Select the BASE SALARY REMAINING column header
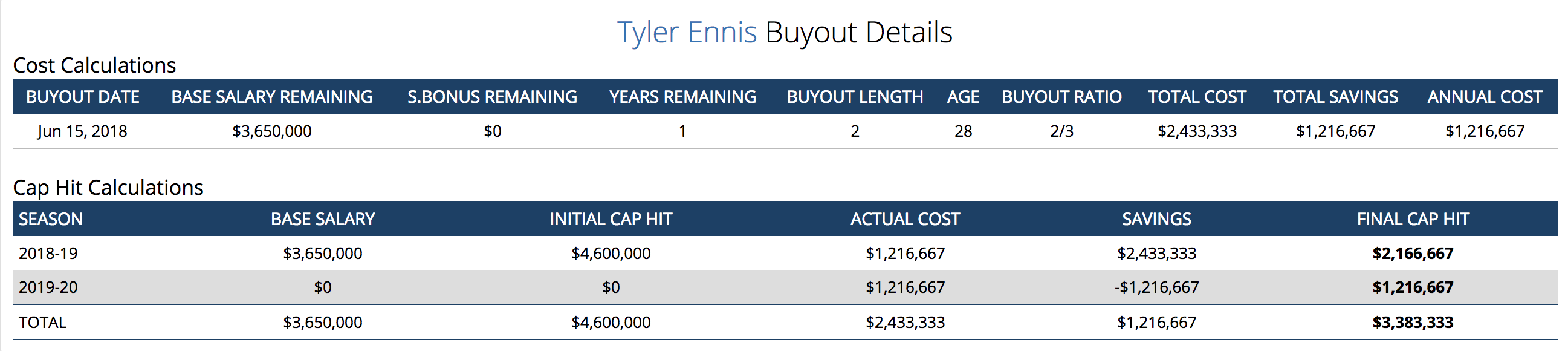Screen dimensions: 1568x351 271,97
